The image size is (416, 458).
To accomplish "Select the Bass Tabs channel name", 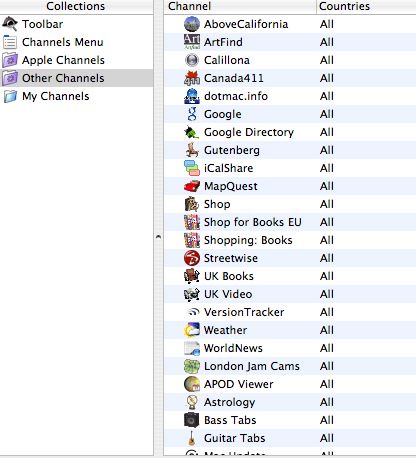I will click(x=230, y=420).
